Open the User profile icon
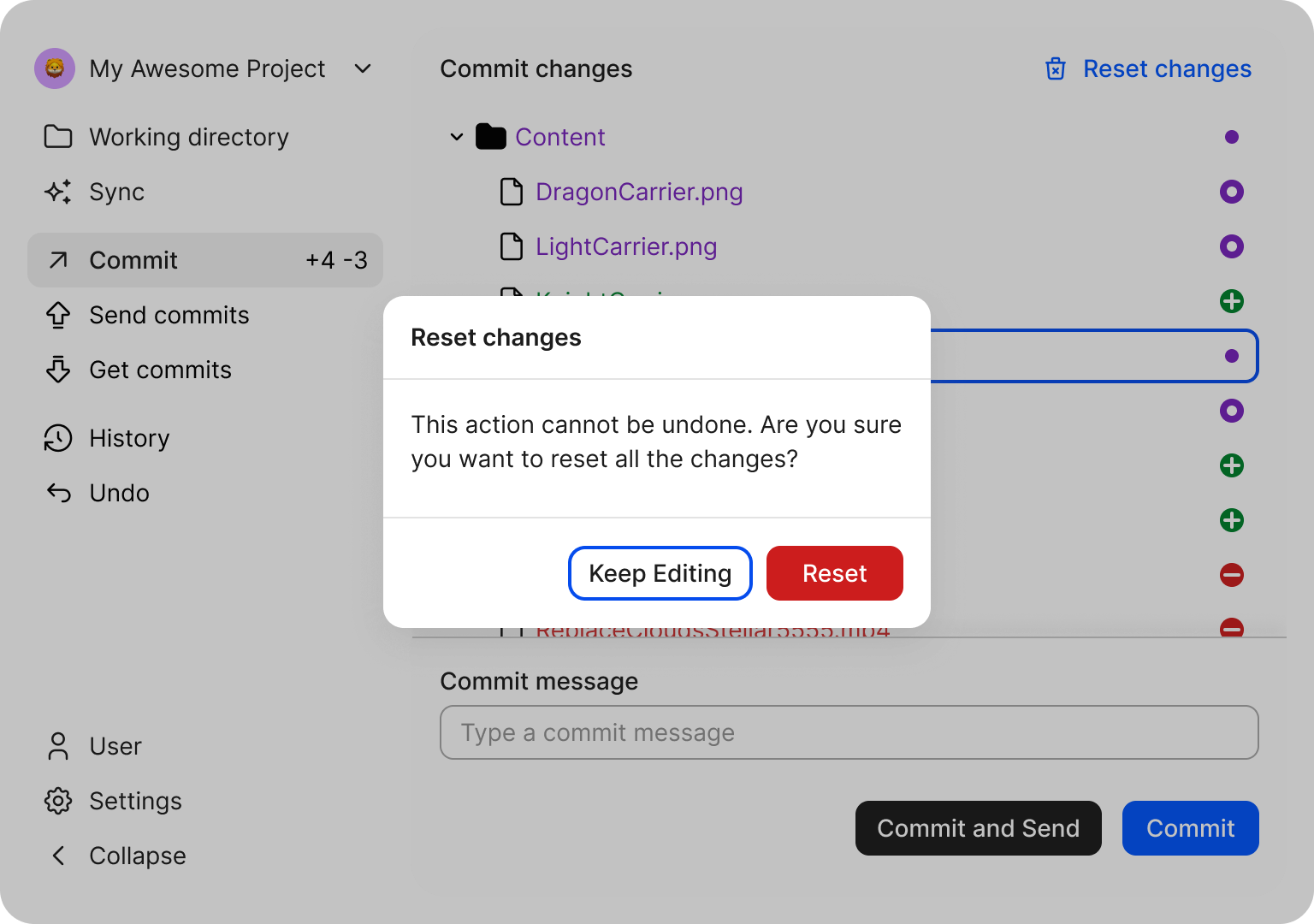 [x=58, y=746]
